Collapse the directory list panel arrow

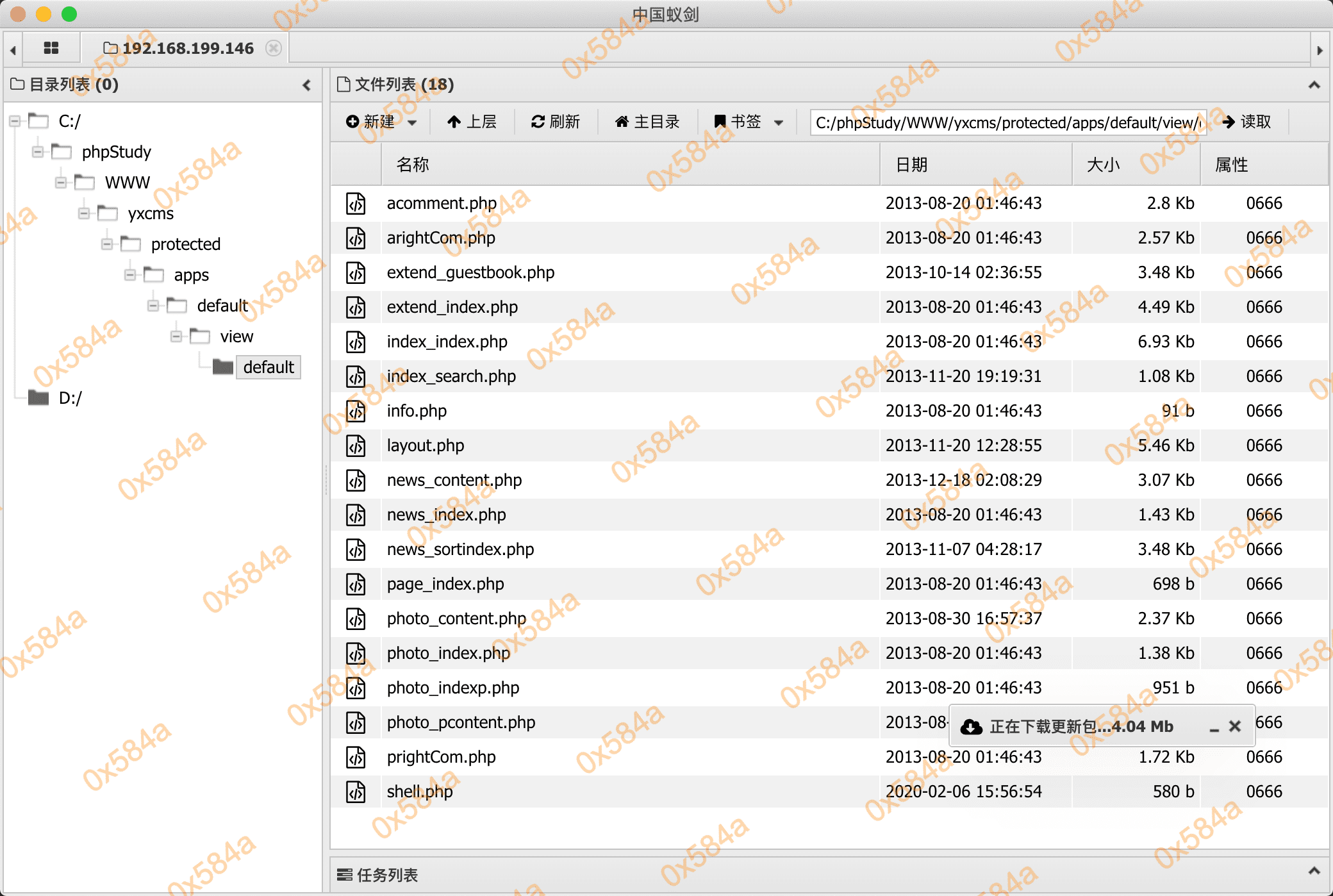(x=306, y=85)
